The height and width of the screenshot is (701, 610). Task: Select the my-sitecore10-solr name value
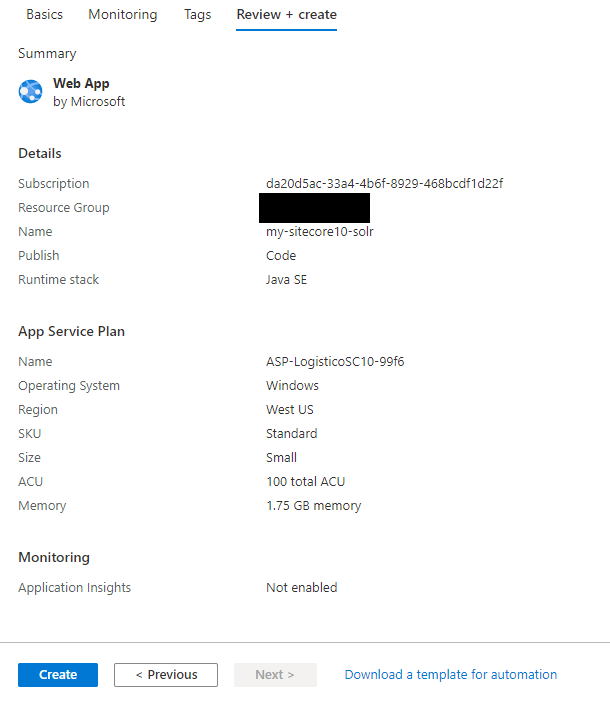coord(320,232)
